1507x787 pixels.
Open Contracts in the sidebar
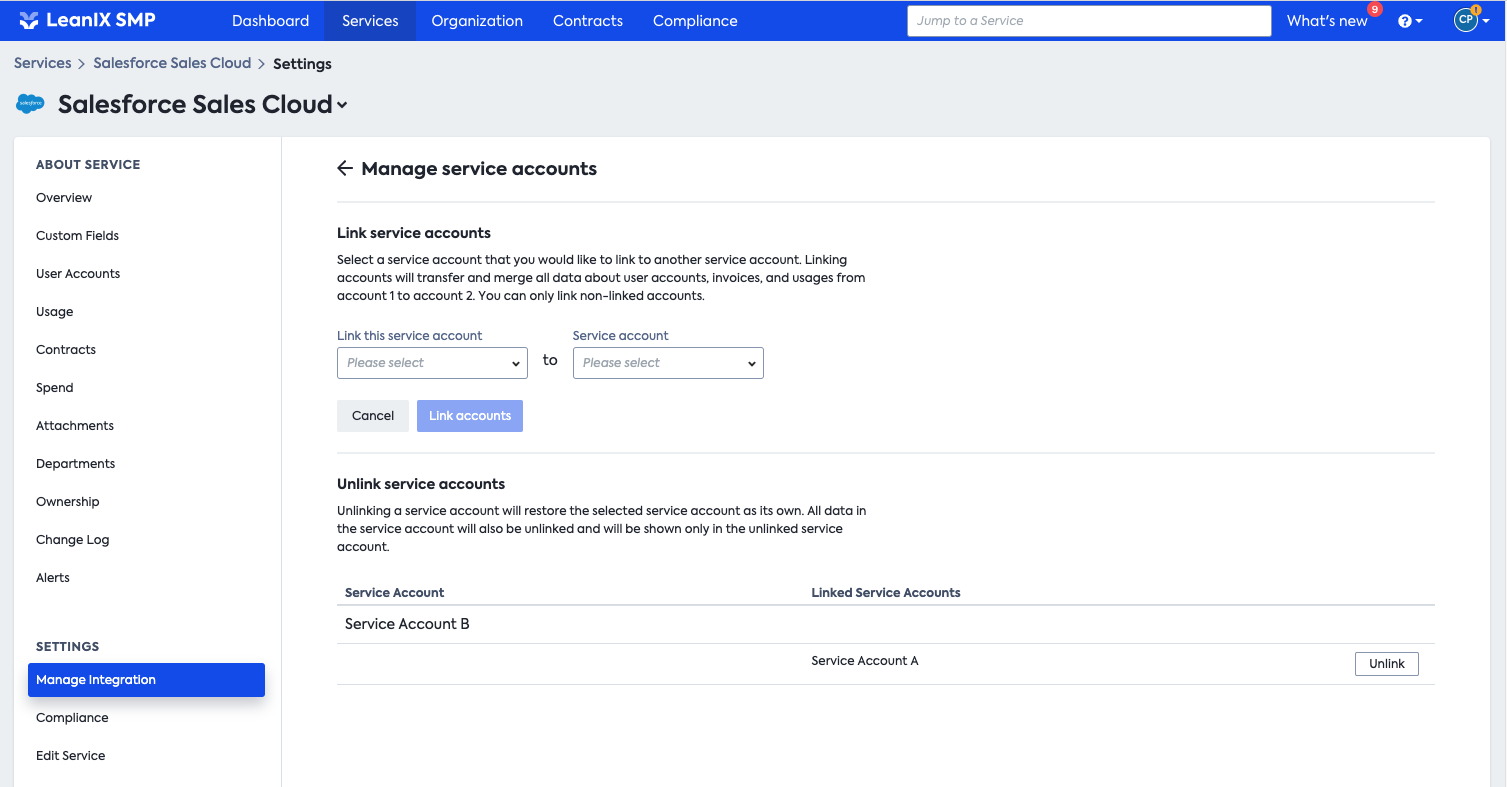[66, 350]
